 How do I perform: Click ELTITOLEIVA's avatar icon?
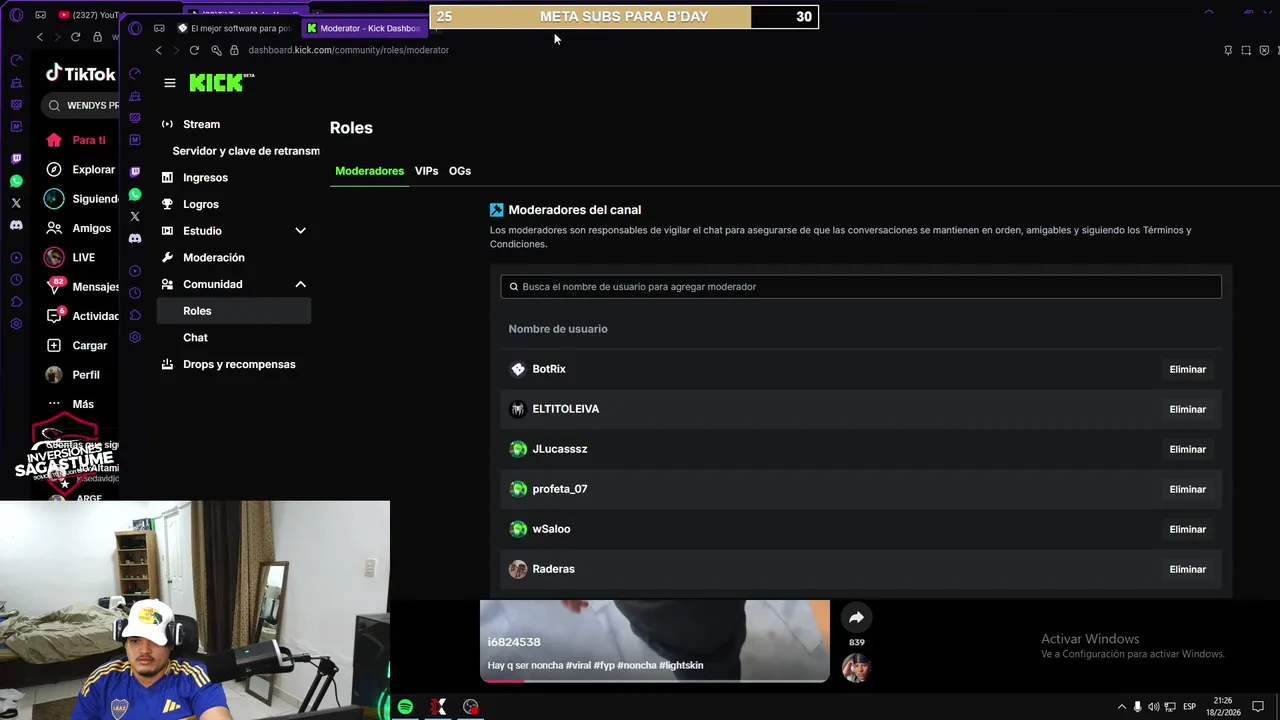pyautogui.click(x=518, y=409)
